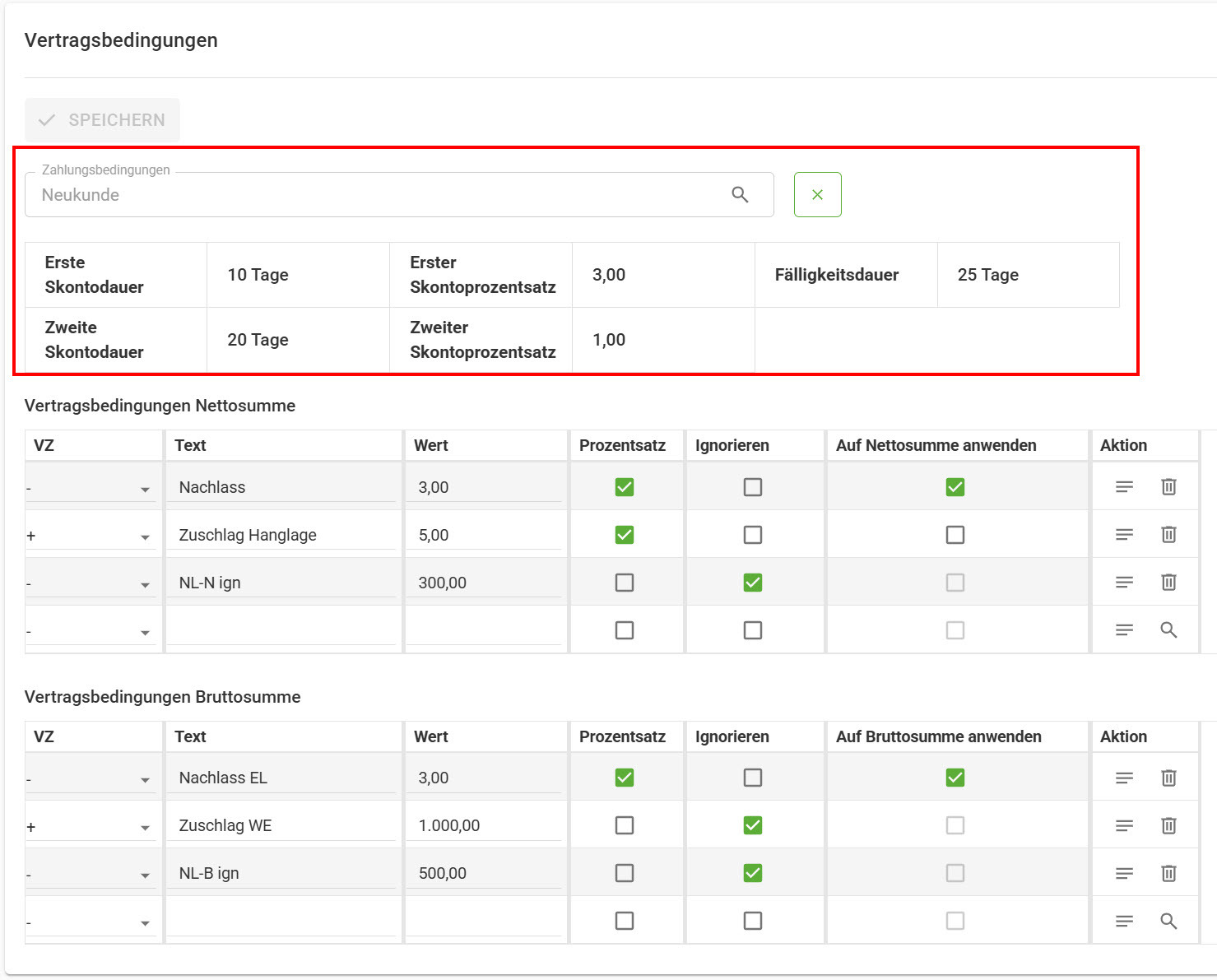Edit Text field Zuschlag WE
This screenshot has width=1217, height=980.
pos(281,825)
